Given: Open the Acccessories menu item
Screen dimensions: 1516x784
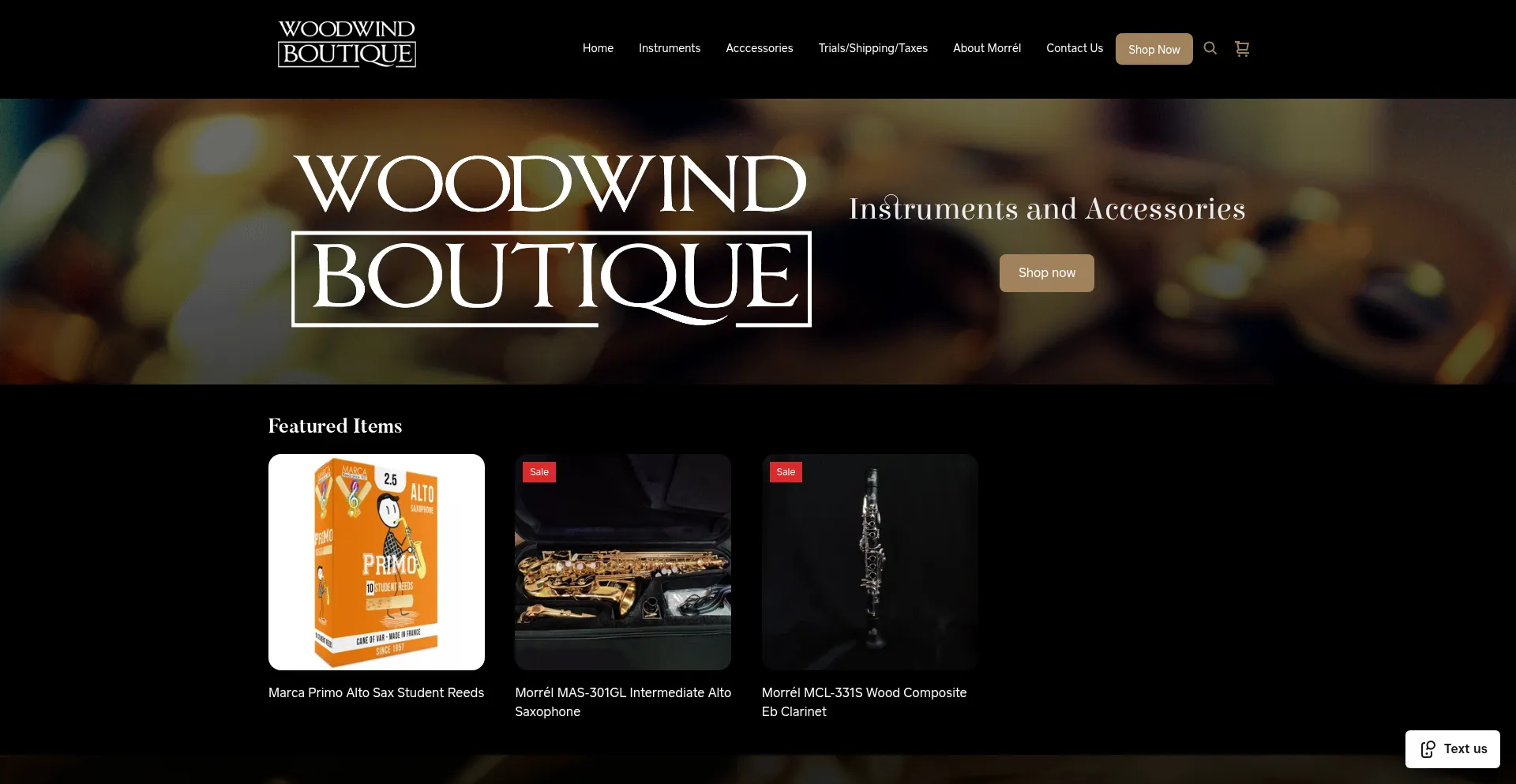Looking at the screenshot, I should click(x=760, y=48).
